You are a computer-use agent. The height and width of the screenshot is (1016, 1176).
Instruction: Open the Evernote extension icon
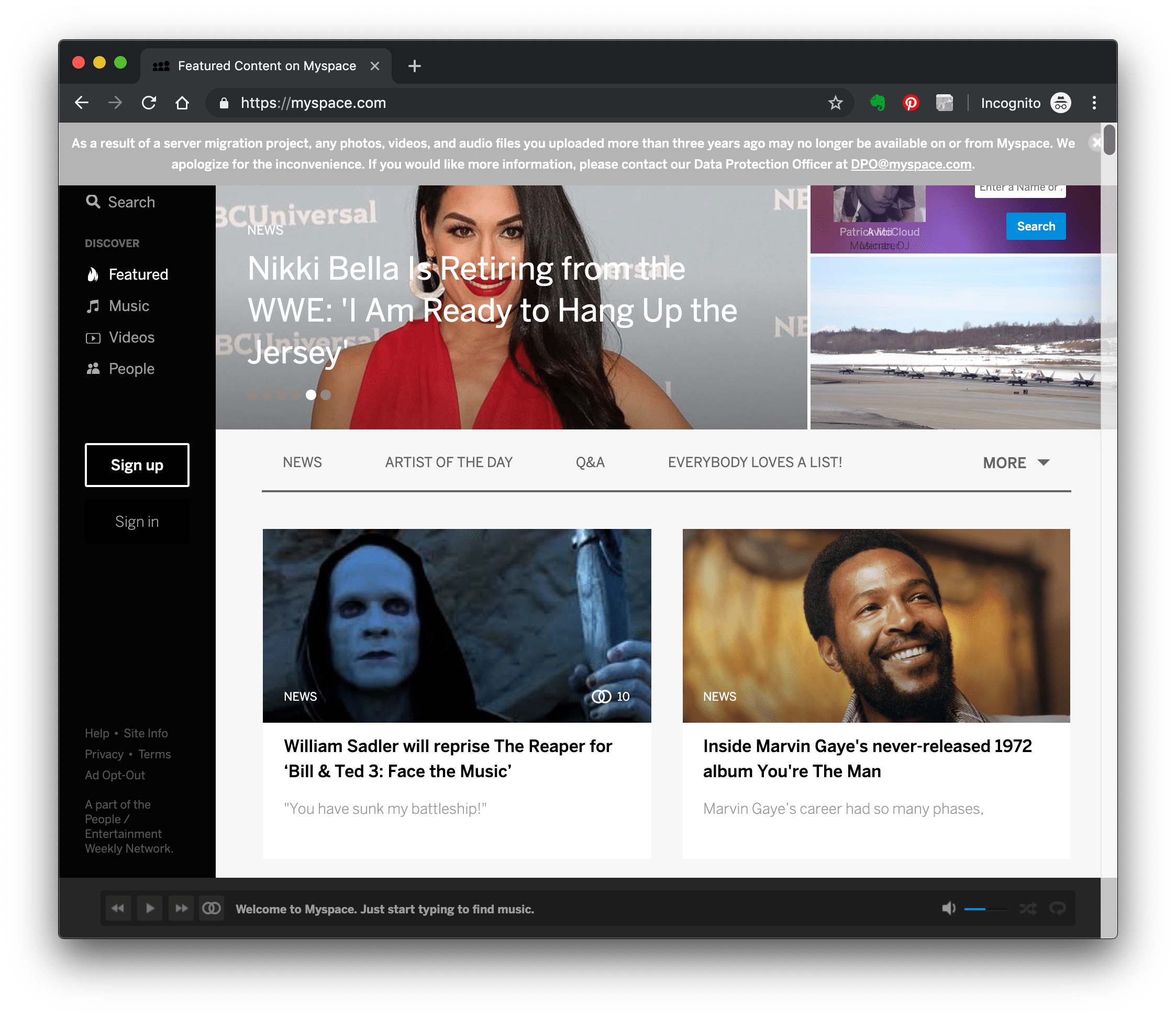pyautogui.click(x=878, y=103)
